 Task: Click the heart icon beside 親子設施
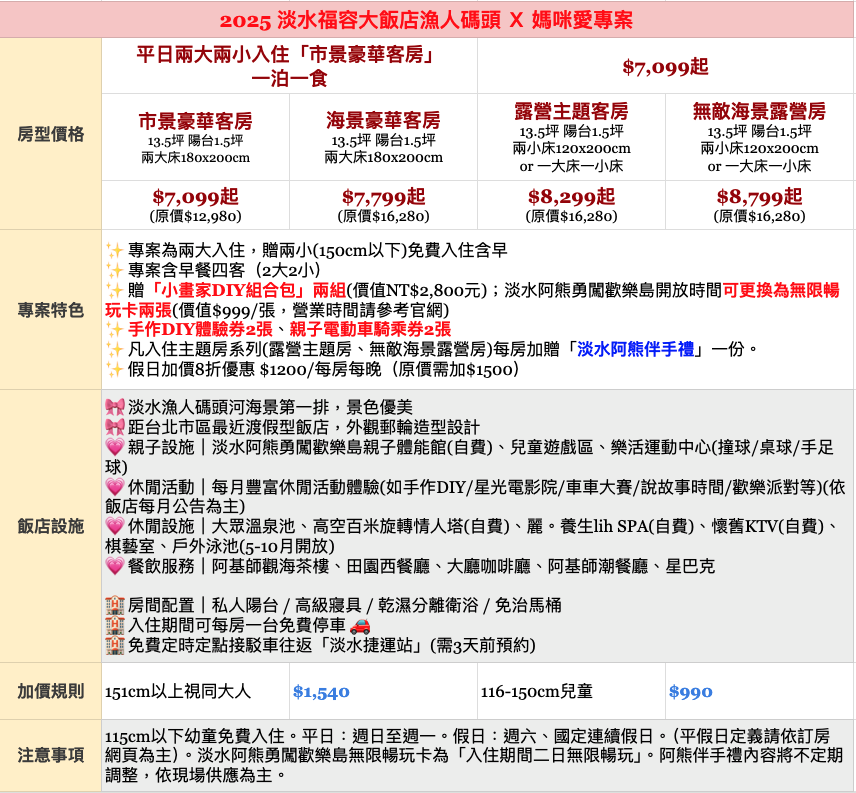pyautogui.click(x=114, y=447)
